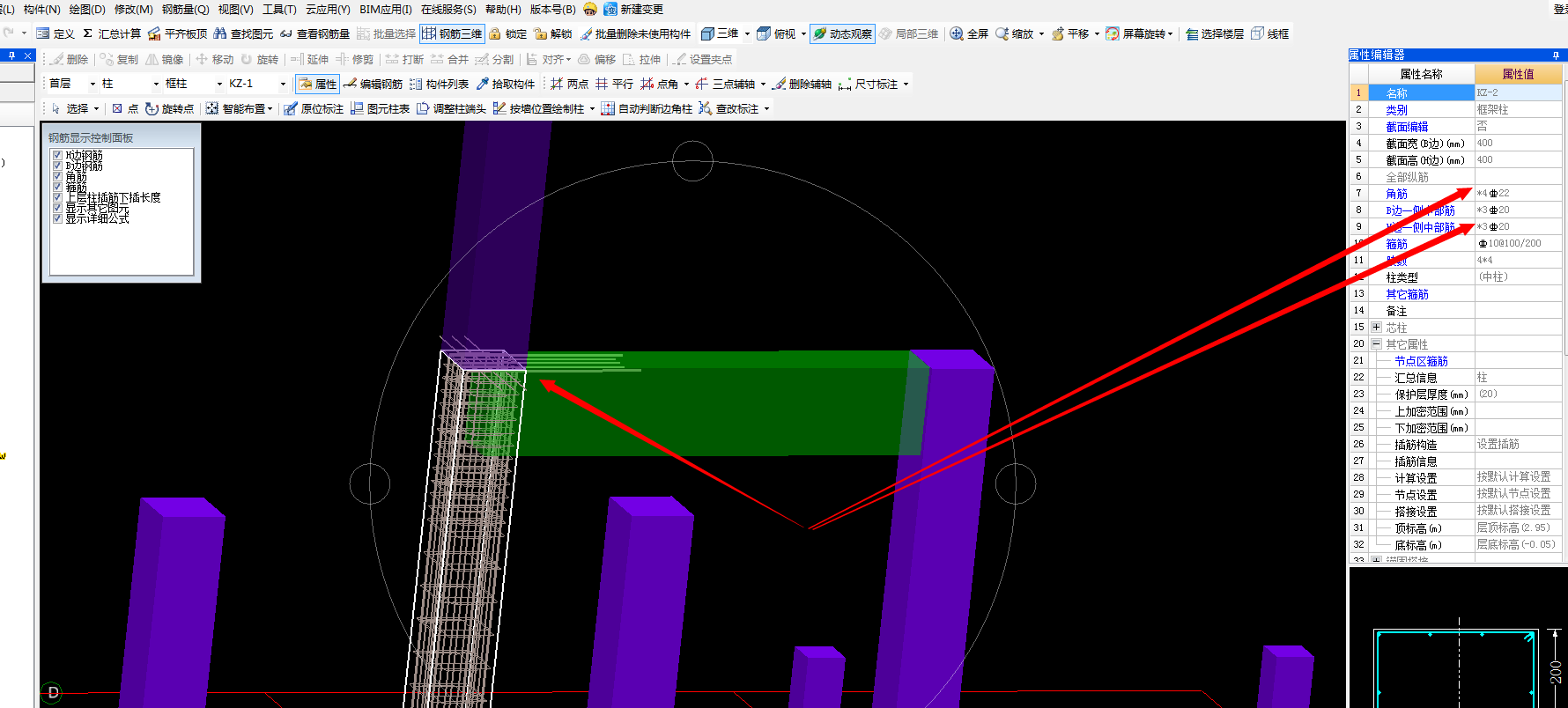Click the 锁定 lock icon
This screenshot has height=708, width=1568.
507,33
